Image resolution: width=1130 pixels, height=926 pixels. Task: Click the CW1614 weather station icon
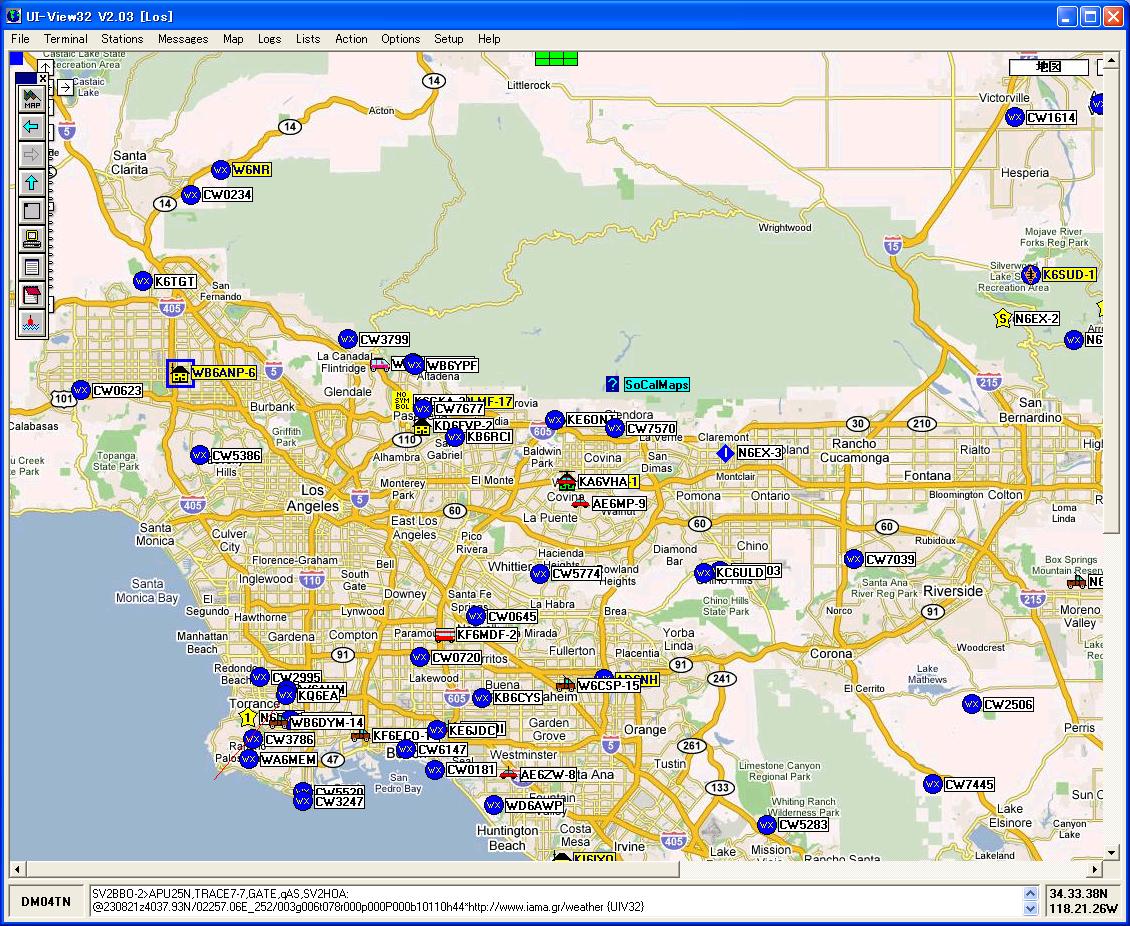point(1015,117)
